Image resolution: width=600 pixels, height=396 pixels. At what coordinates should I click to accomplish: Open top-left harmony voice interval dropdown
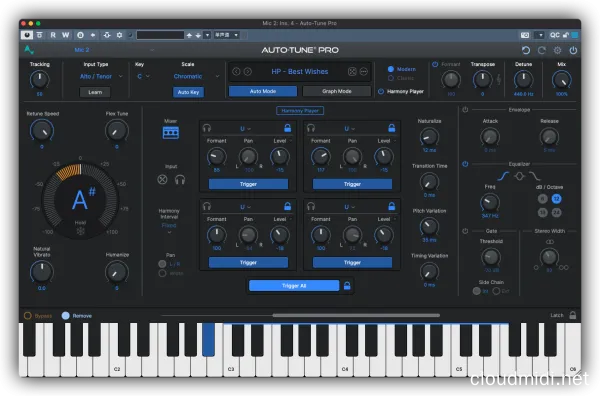tap(245, 129)
